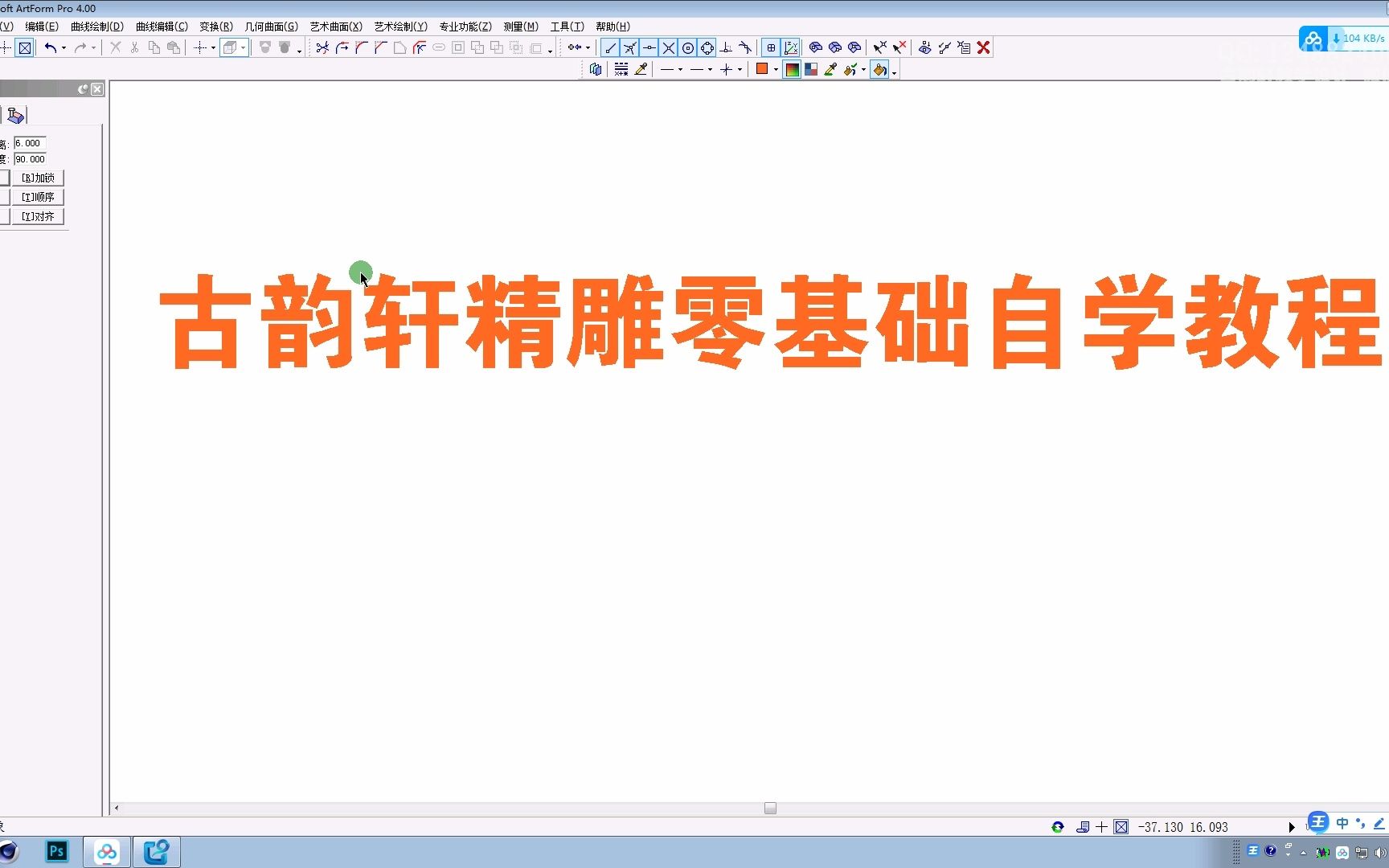Toggle intersection snap mode
Viewport: 1389px width, 868px height.
(x=669, y=47)
